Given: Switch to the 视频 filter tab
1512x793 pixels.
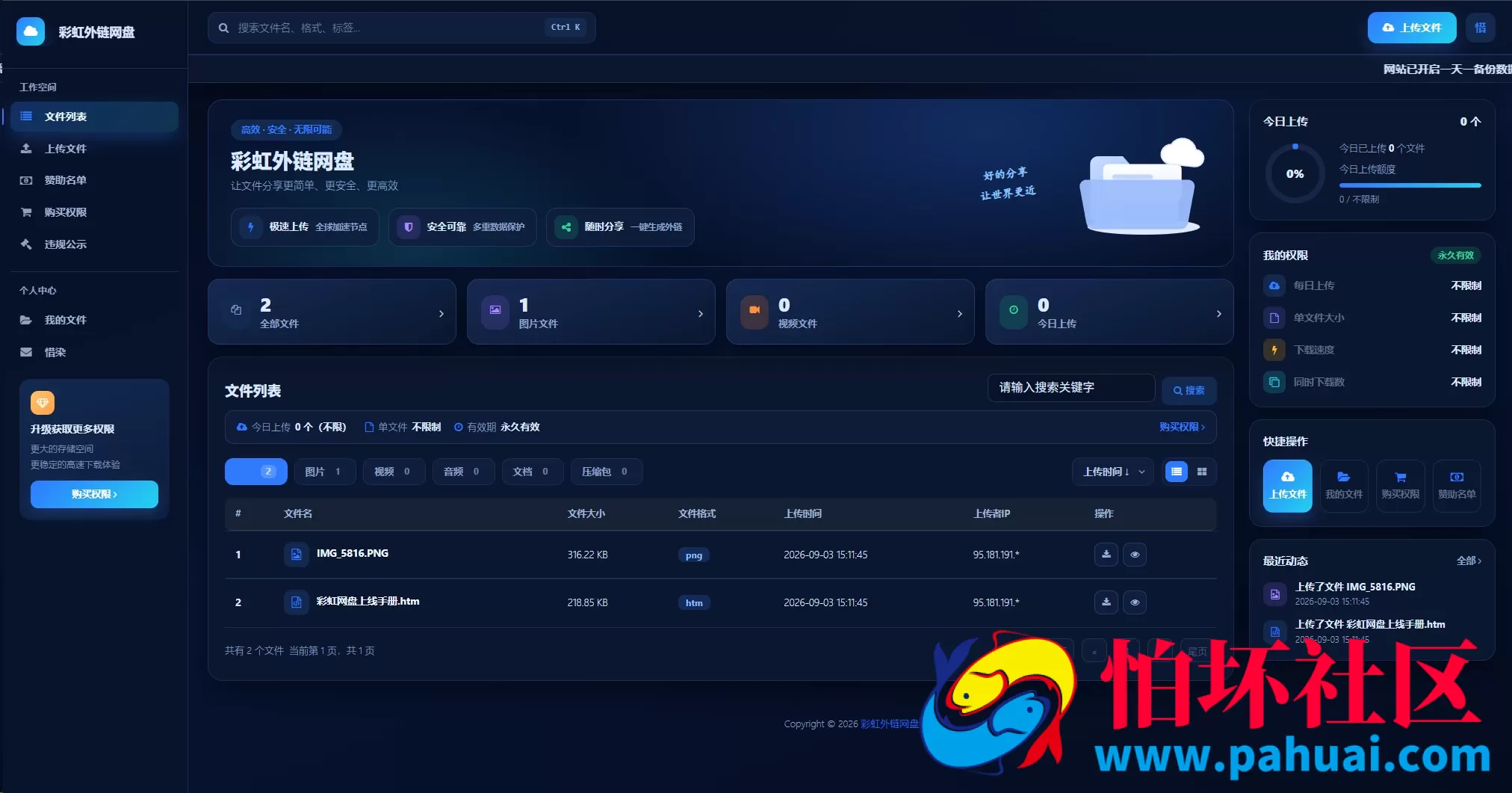Looking at the screenshot, I should point(394,472).
